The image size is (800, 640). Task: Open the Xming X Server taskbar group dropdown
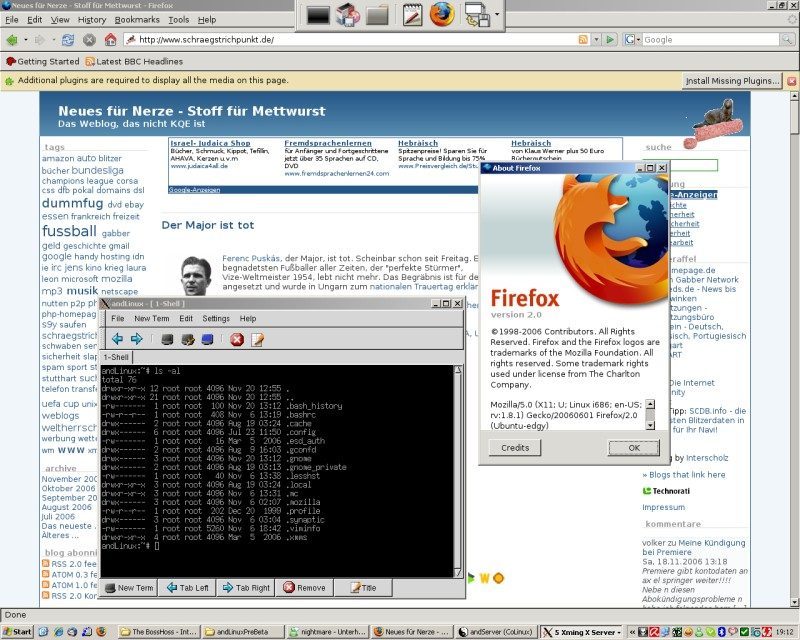click(619, 632)
